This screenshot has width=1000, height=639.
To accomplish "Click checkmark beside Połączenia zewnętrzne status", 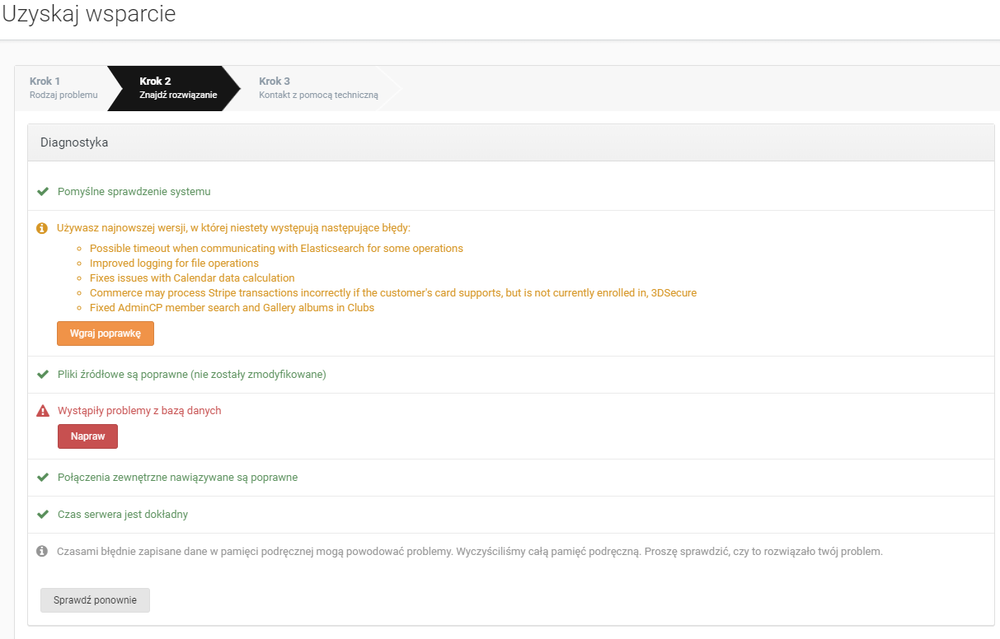I will point(43,477).
